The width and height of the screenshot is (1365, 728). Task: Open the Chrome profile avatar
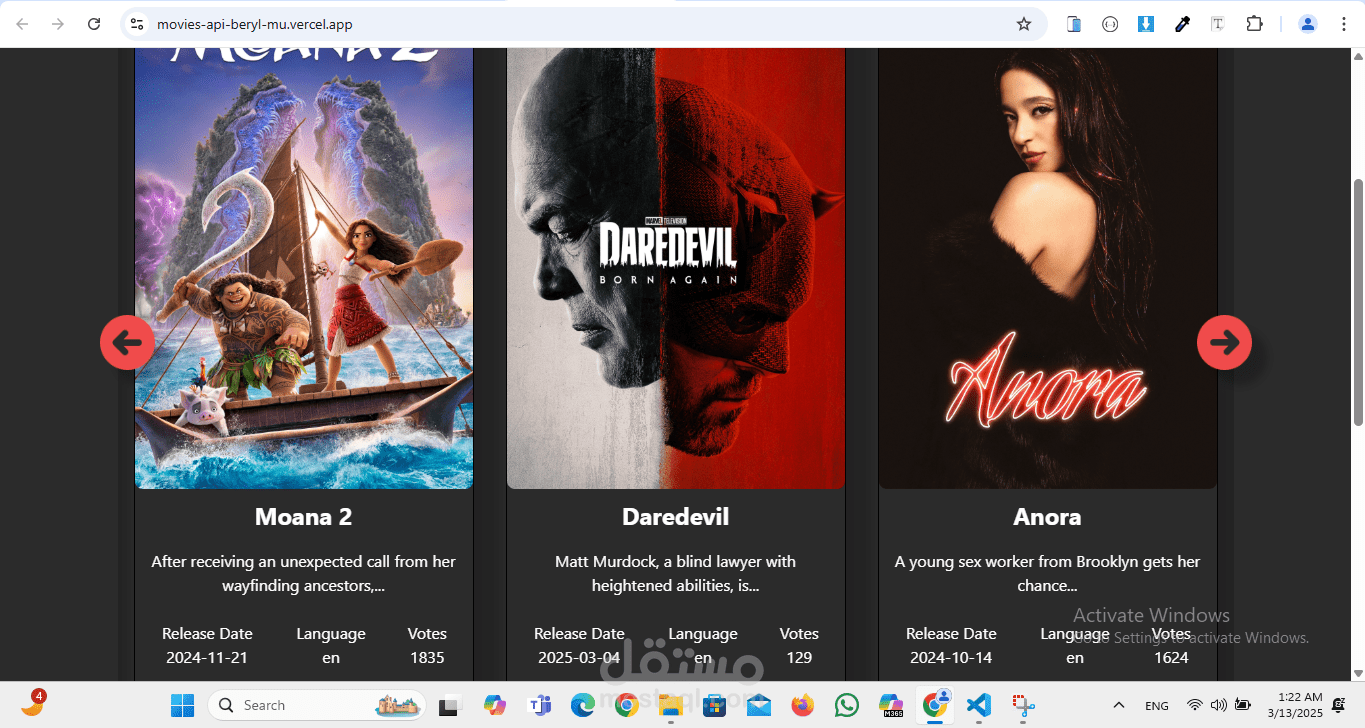click(1307, 24)
